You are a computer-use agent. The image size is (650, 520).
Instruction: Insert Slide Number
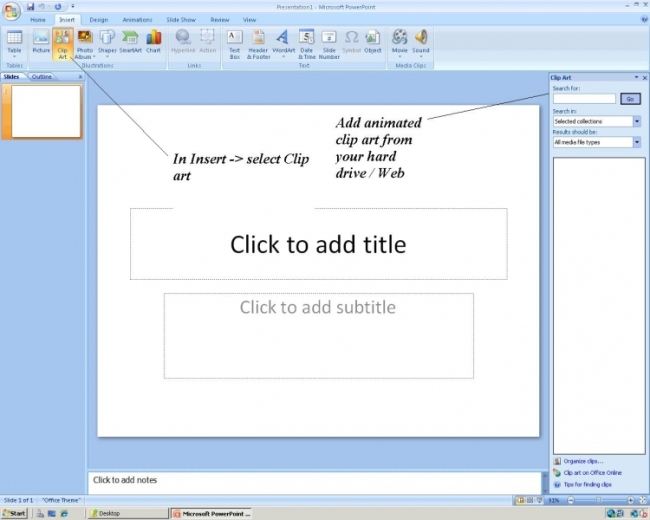[x=329, y=44]
